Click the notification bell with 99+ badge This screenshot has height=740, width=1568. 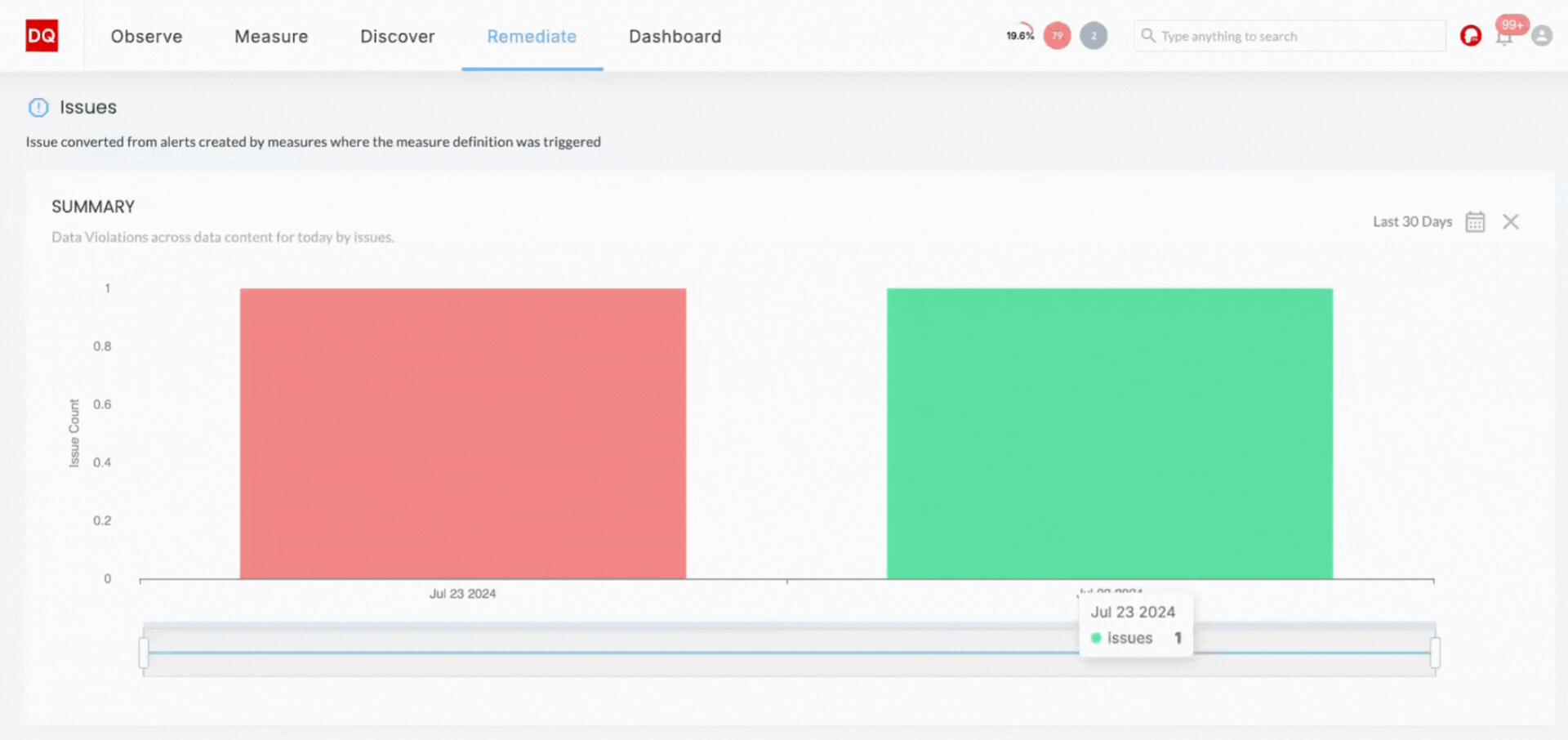1503,36
